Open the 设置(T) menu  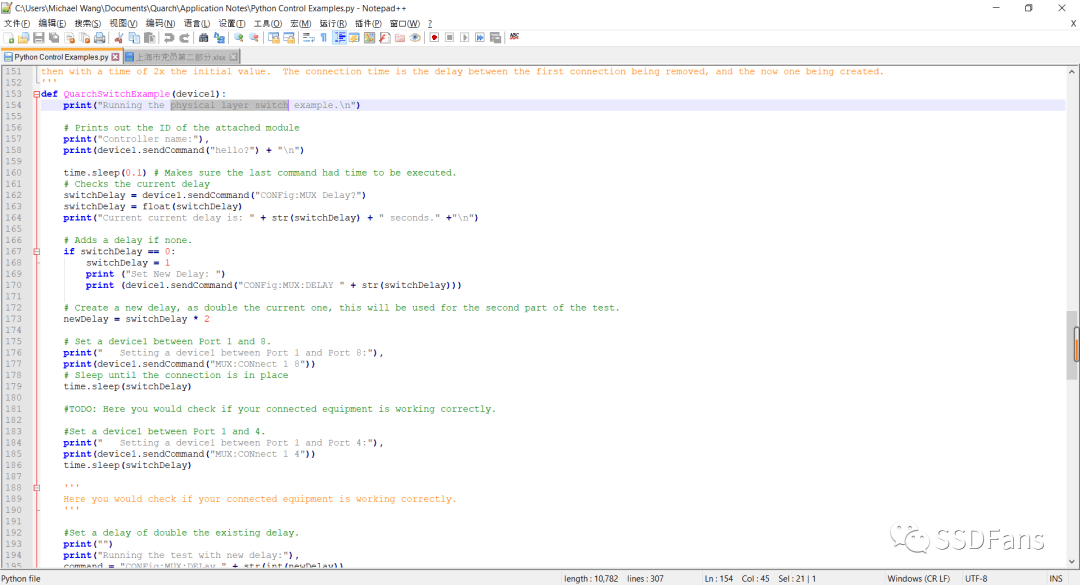pos(231,23)
